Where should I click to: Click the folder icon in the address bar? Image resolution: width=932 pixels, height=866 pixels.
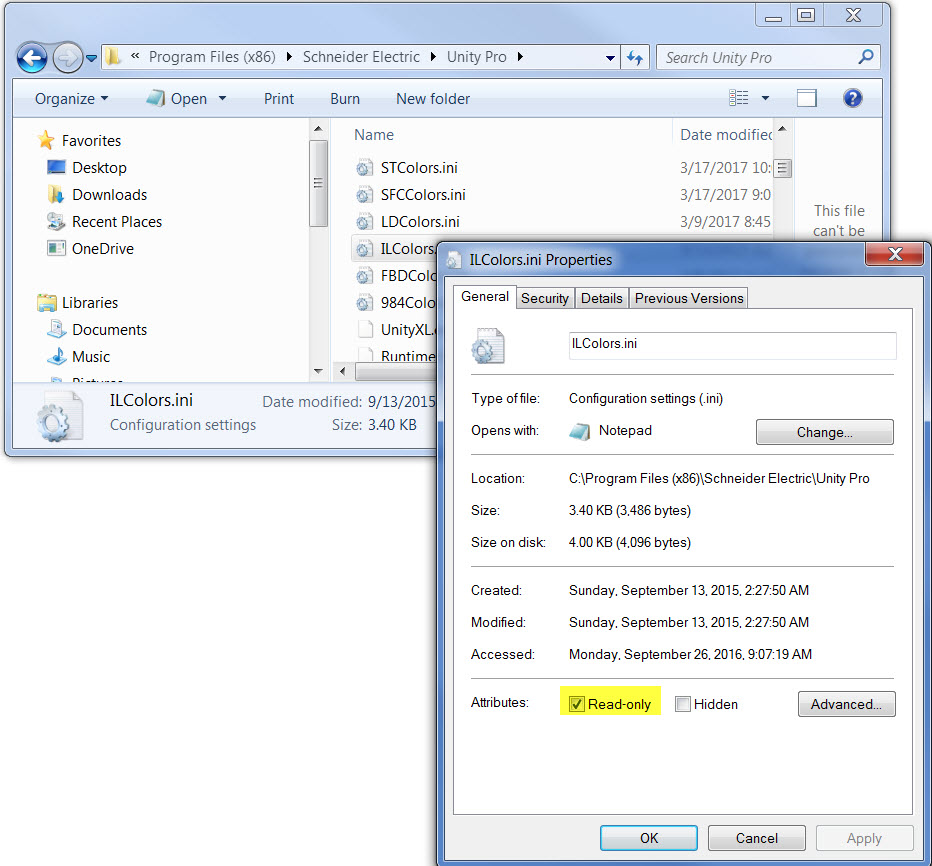113,56
